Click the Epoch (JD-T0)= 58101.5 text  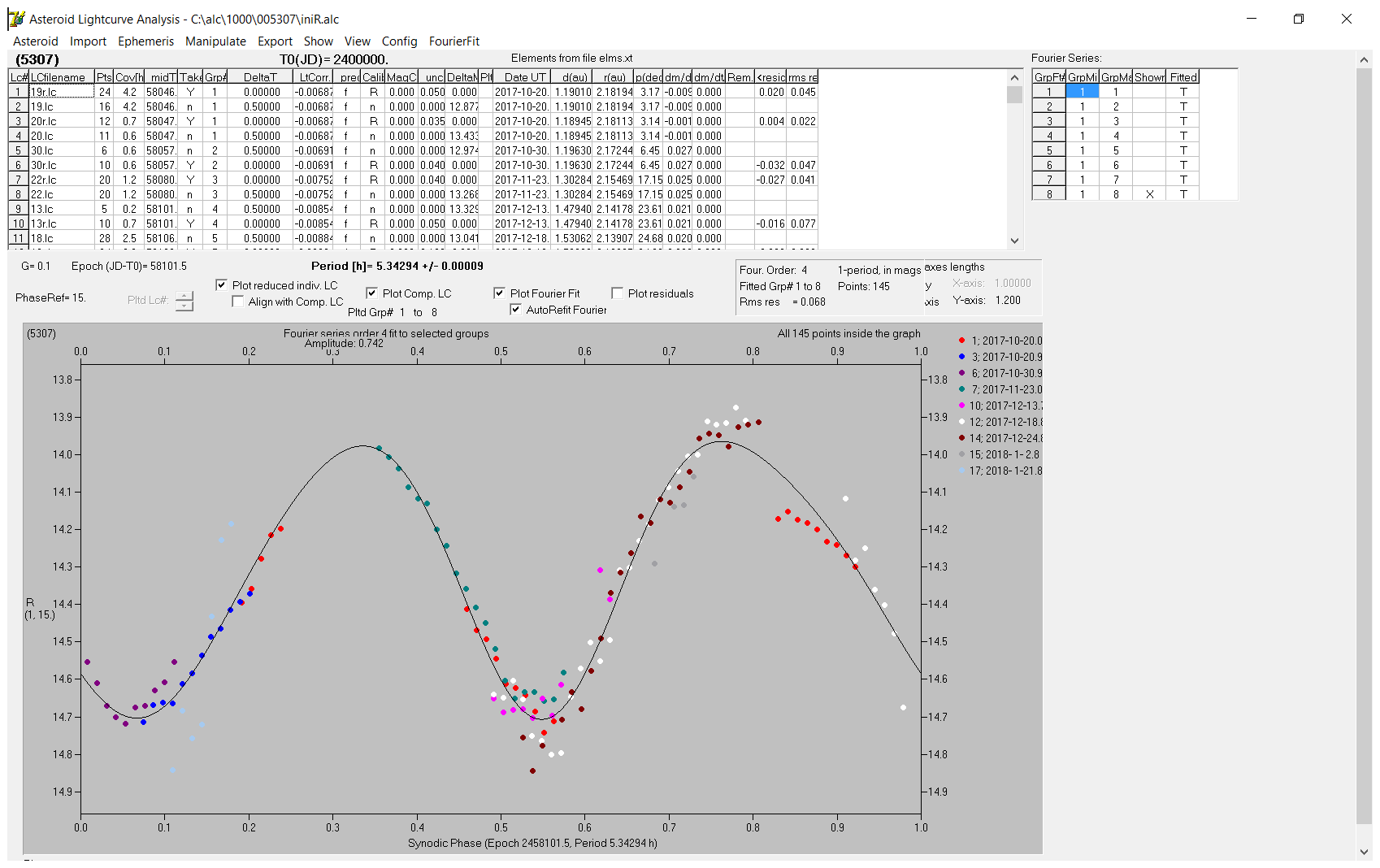(128, 266)
